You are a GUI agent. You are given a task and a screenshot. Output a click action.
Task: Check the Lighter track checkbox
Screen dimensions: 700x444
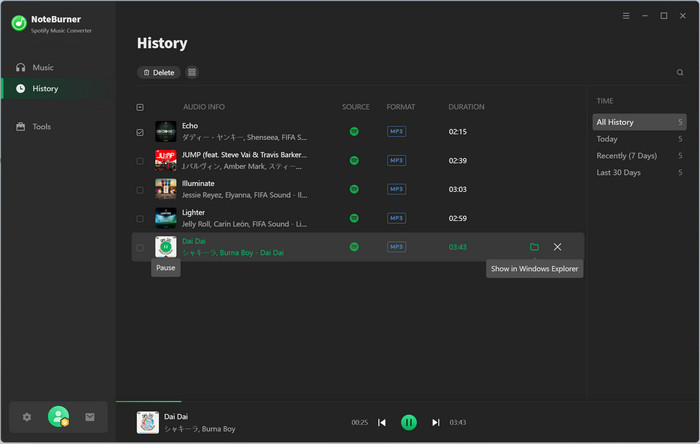pos(140,219)
